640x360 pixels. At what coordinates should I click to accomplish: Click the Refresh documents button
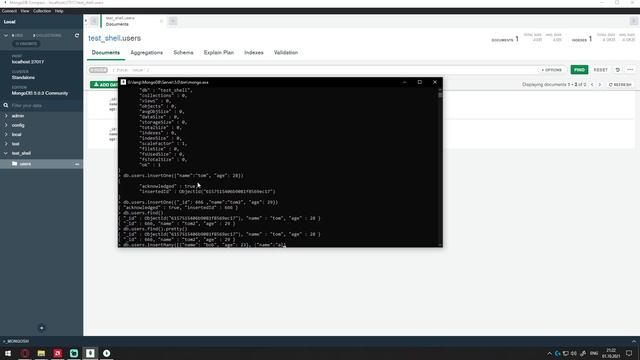(x=620, y=84)
